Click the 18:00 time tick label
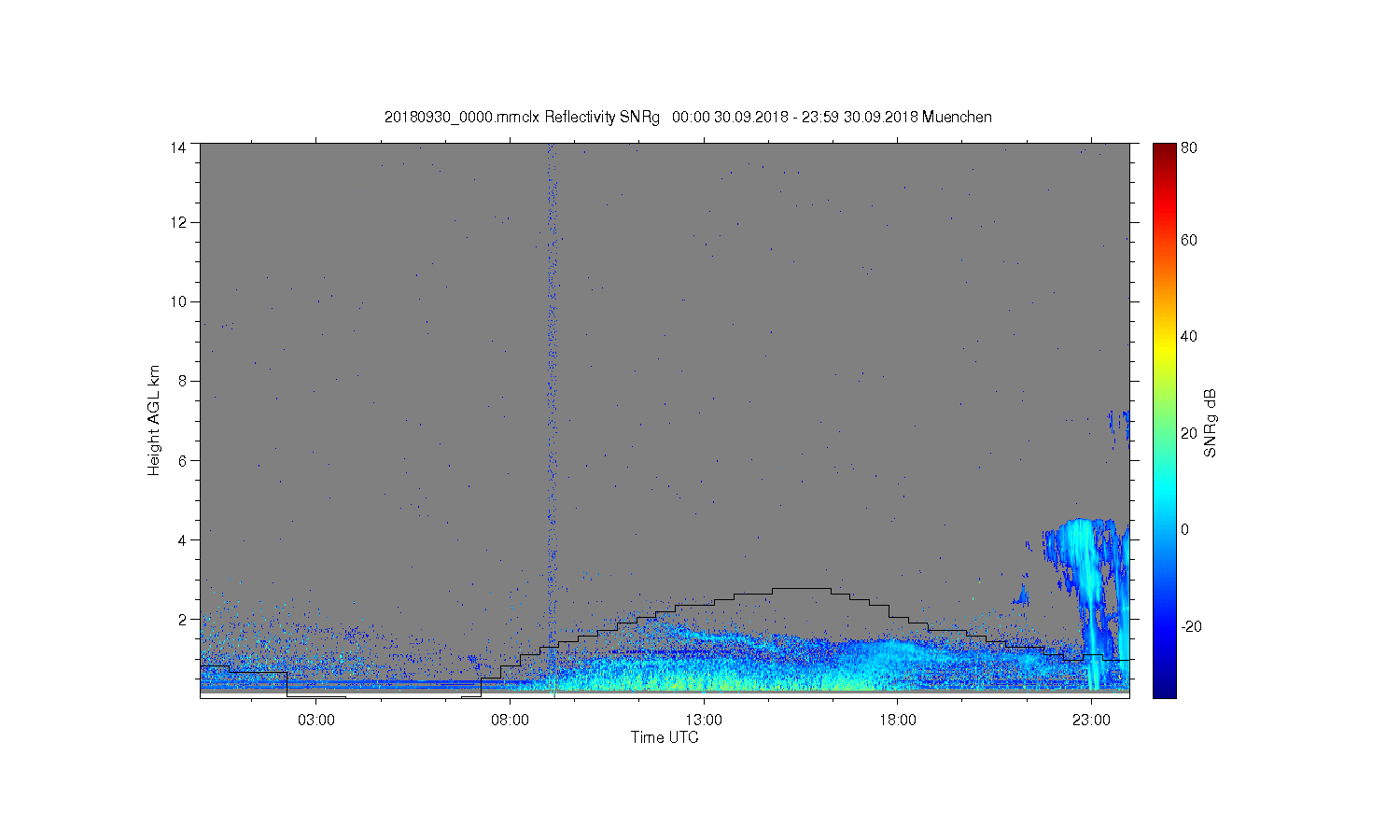This screenshot has width=1400, height=840. click(897, 721)
